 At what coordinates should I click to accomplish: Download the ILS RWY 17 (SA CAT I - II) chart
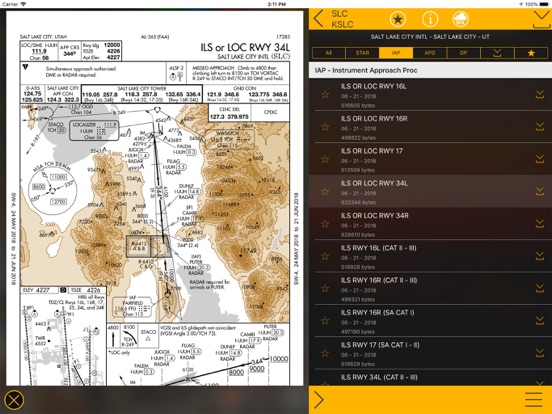pos(540,353)
